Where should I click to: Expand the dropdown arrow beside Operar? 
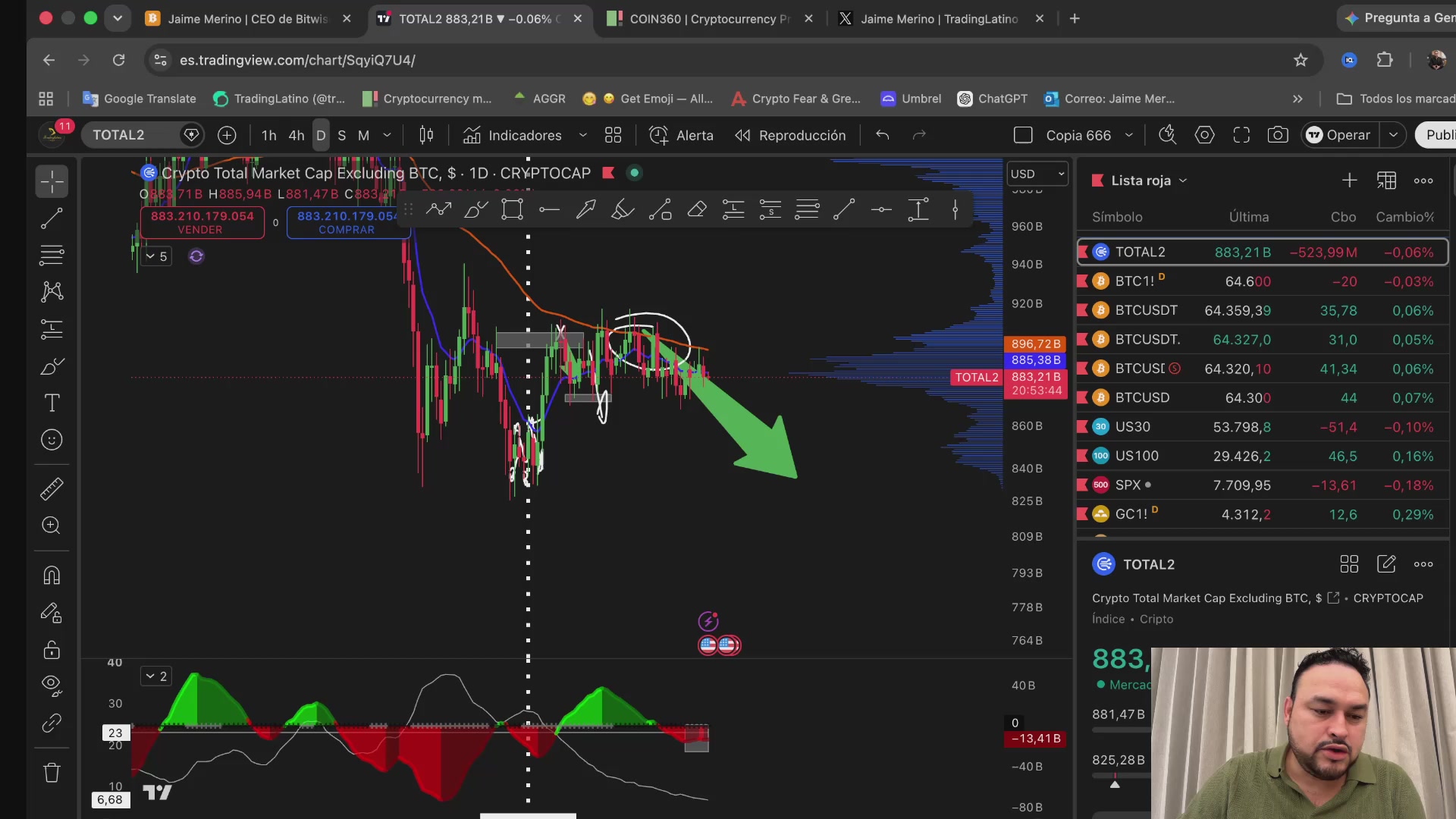(x=1393, y=135)
